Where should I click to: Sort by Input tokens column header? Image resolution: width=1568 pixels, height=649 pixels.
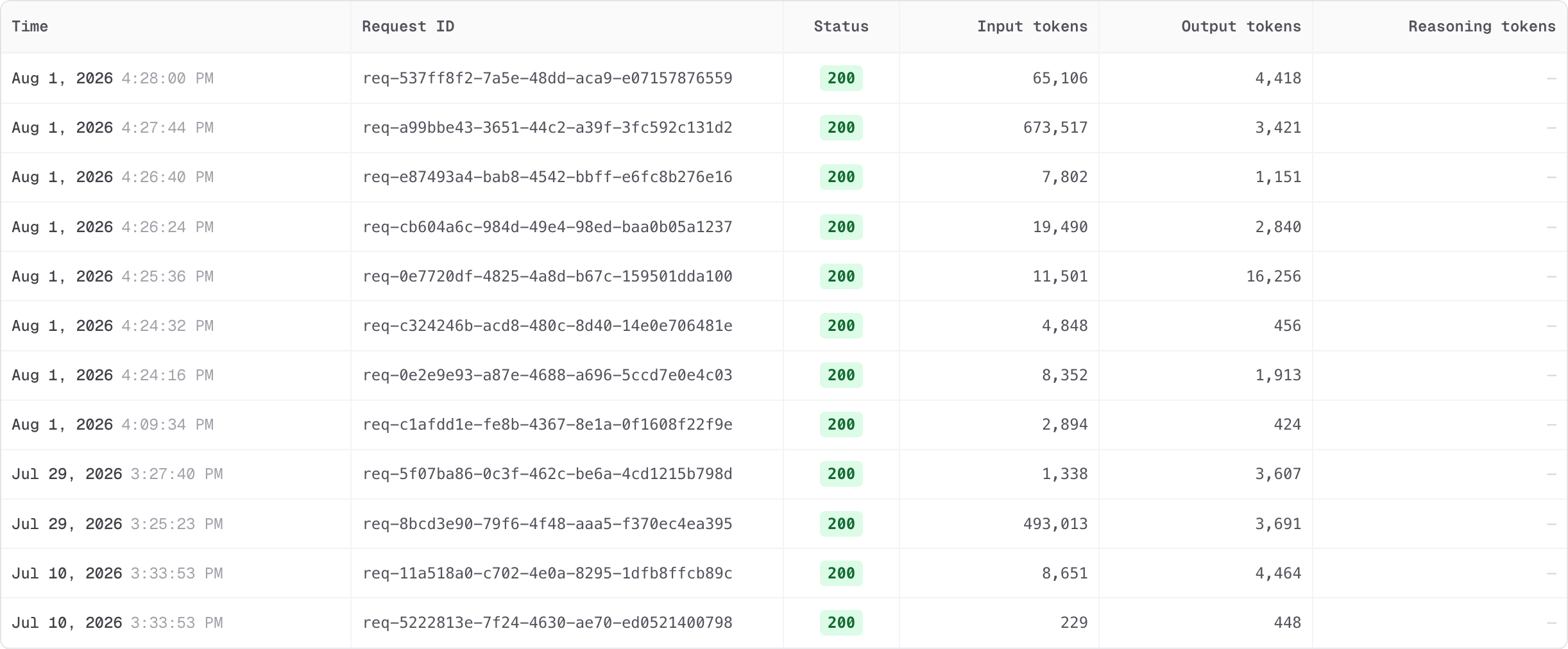pos(1032,26)
